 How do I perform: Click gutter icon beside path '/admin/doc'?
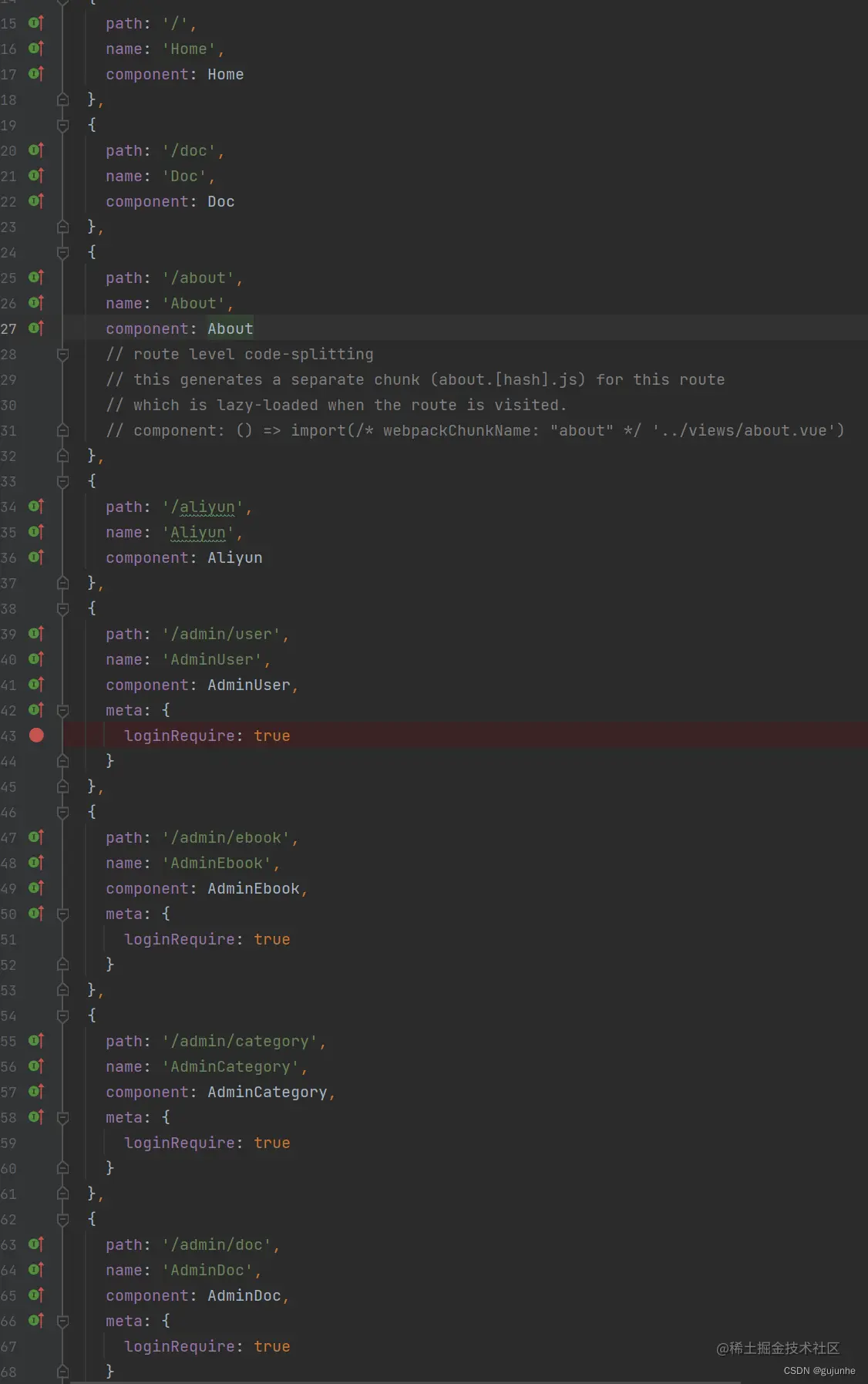[36, 1244]
